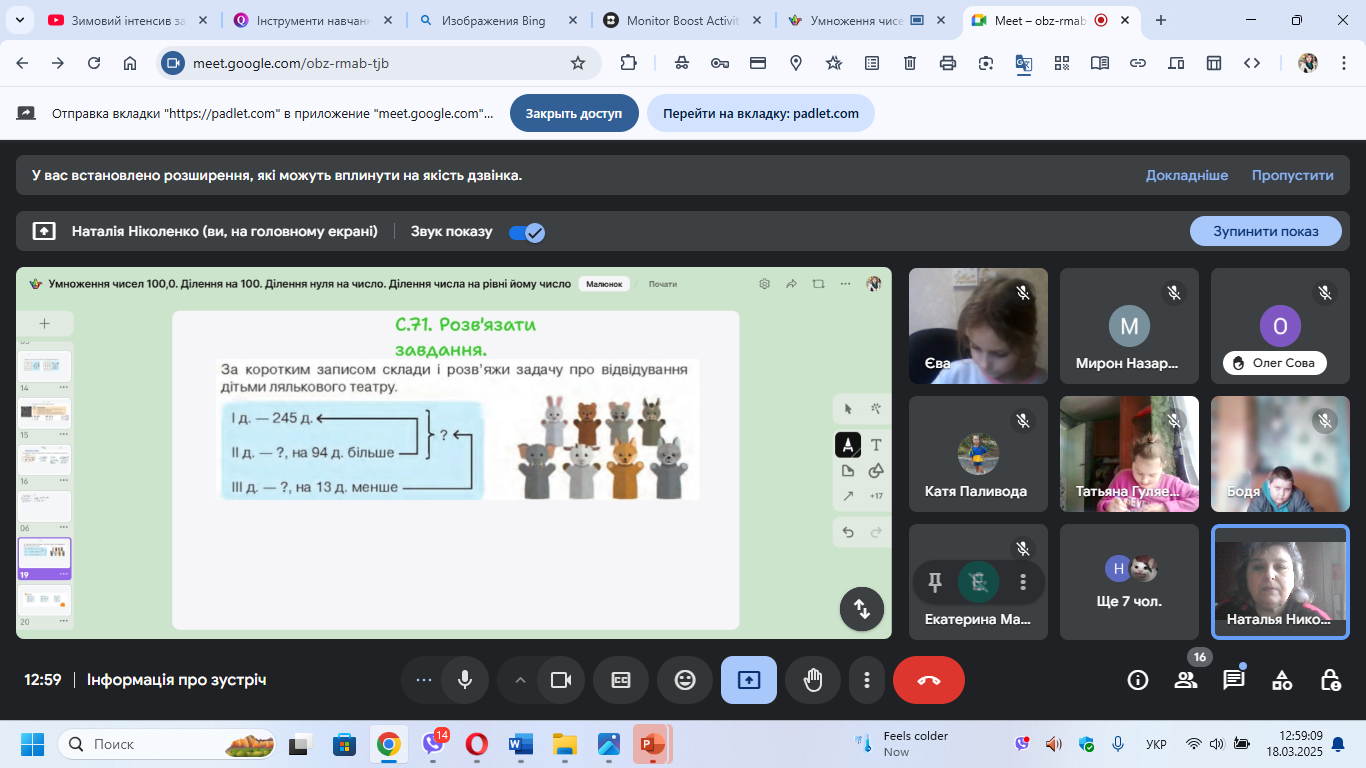This screenshot has height=768, width=1366.
Task: Open a new browser tab with plus
Action: [1161, 20]
